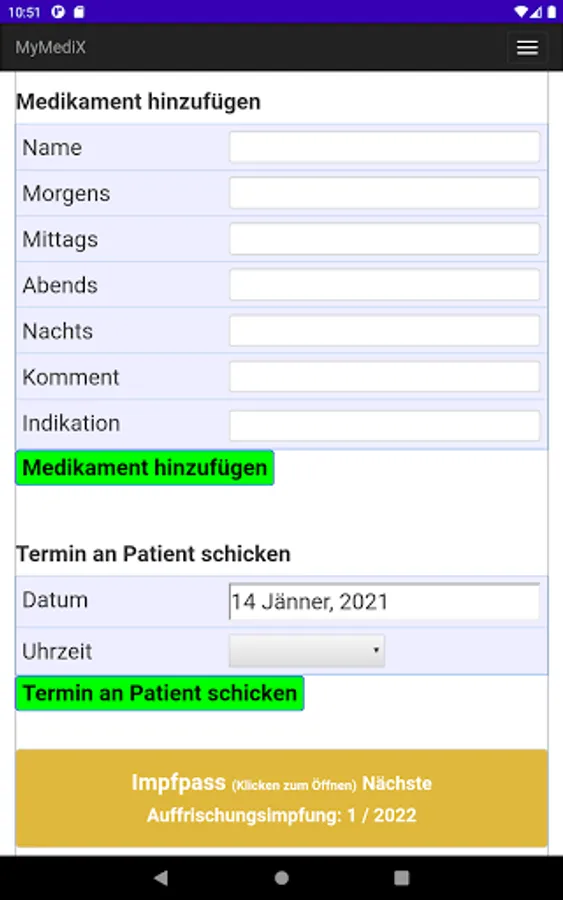Select the Mittags text box
563x900 pixels.
click(x=385, y=239)
